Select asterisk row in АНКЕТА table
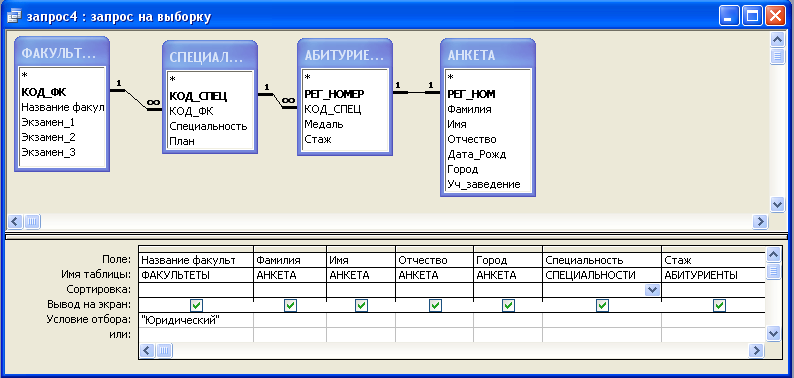 [x=451, y=77]
